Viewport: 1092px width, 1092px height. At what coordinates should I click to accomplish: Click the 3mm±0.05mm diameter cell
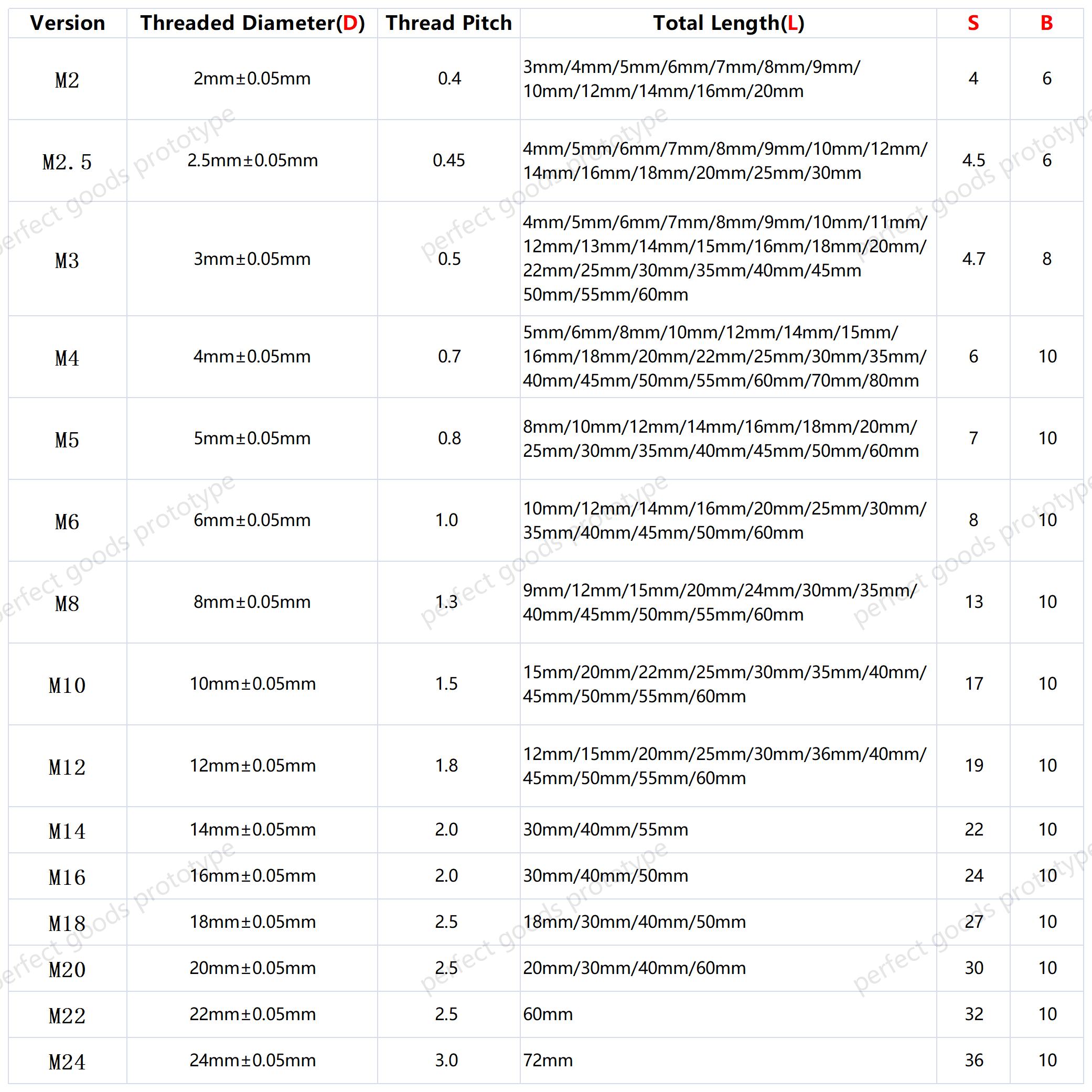click(x=252, y=259)
